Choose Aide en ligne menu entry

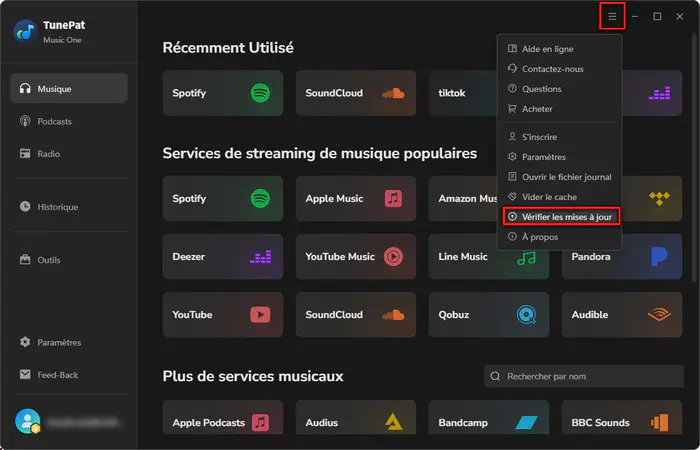point(559,49)
